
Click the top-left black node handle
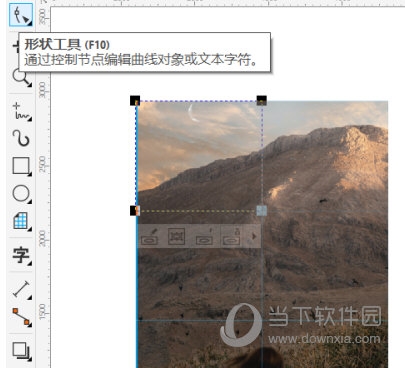click(x=135, y=101)
